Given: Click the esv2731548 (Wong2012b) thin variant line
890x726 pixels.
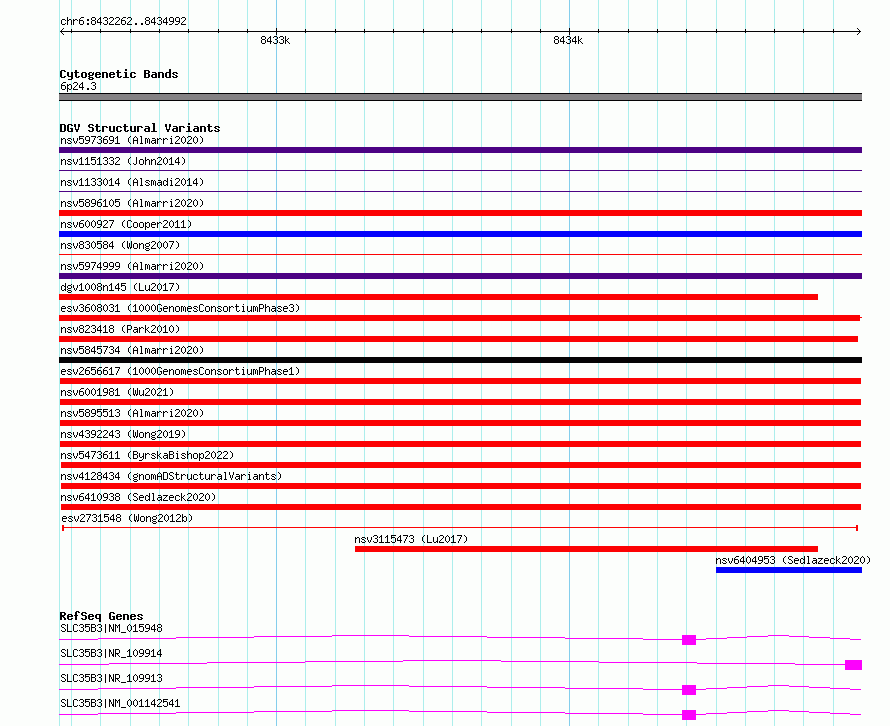Looking at the screenshot, I should (x=460, y=528).
